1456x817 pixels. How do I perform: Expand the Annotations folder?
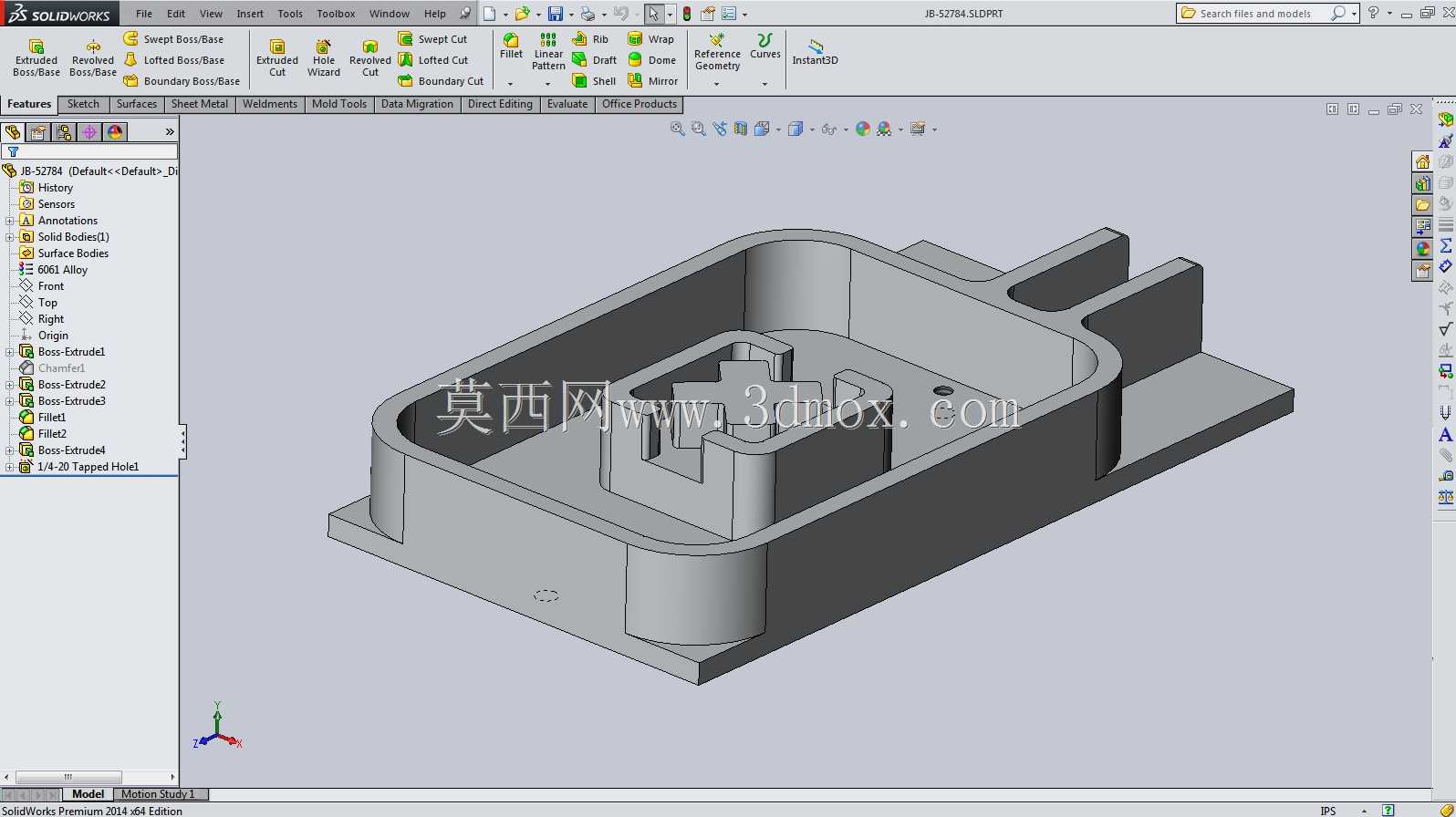(9, 221)
